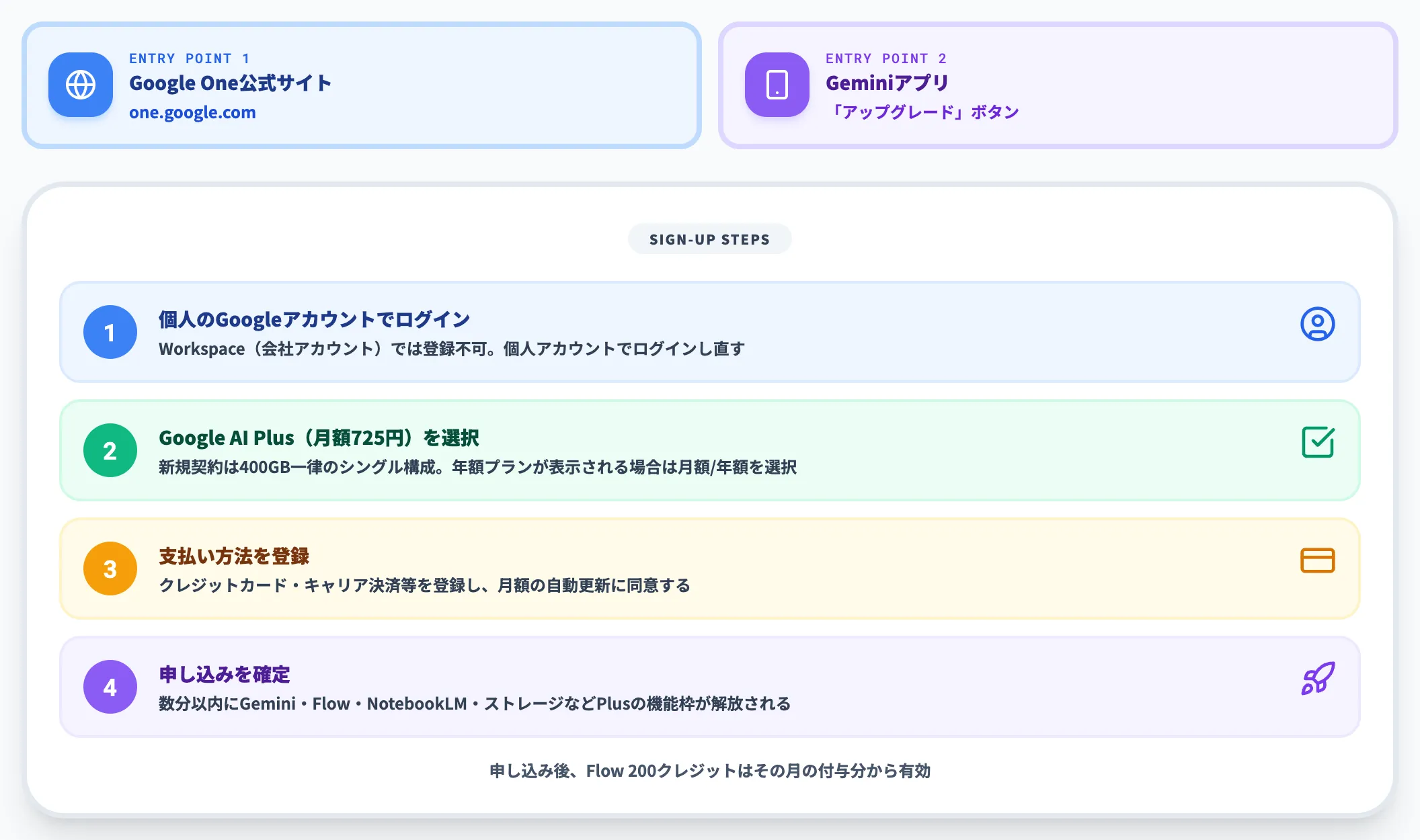The width and height of the screenshot is (1420, 840).
Task: Click the purple tablet device icon
Action: (777, 85)
